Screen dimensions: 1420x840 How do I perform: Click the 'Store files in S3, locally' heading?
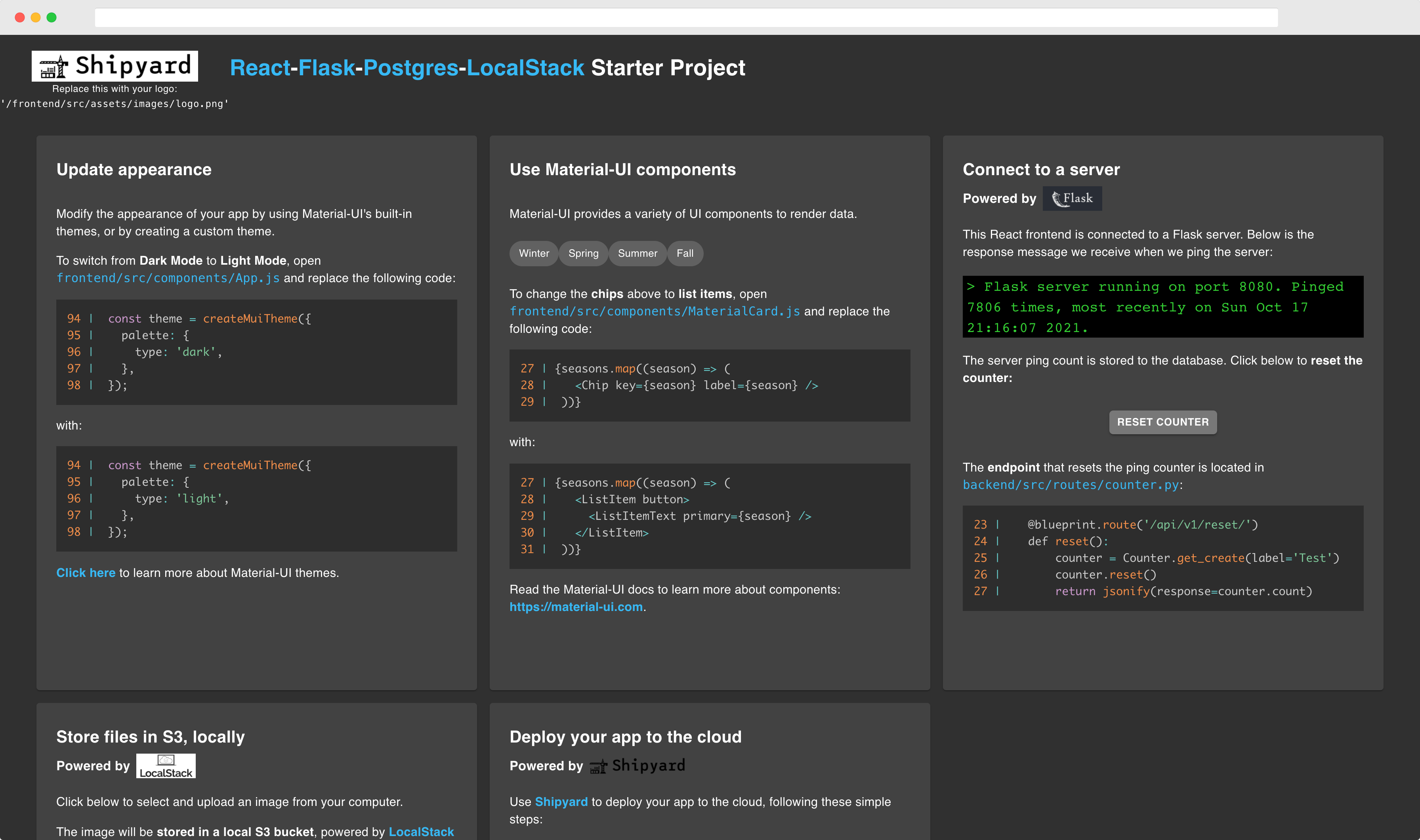(151, 737)
